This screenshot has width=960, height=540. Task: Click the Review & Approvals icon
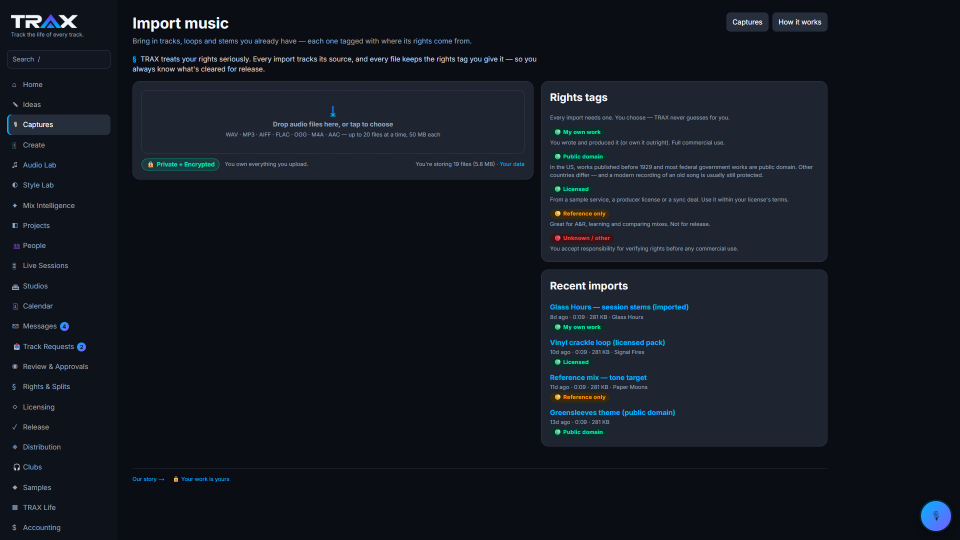coord(15,367)
